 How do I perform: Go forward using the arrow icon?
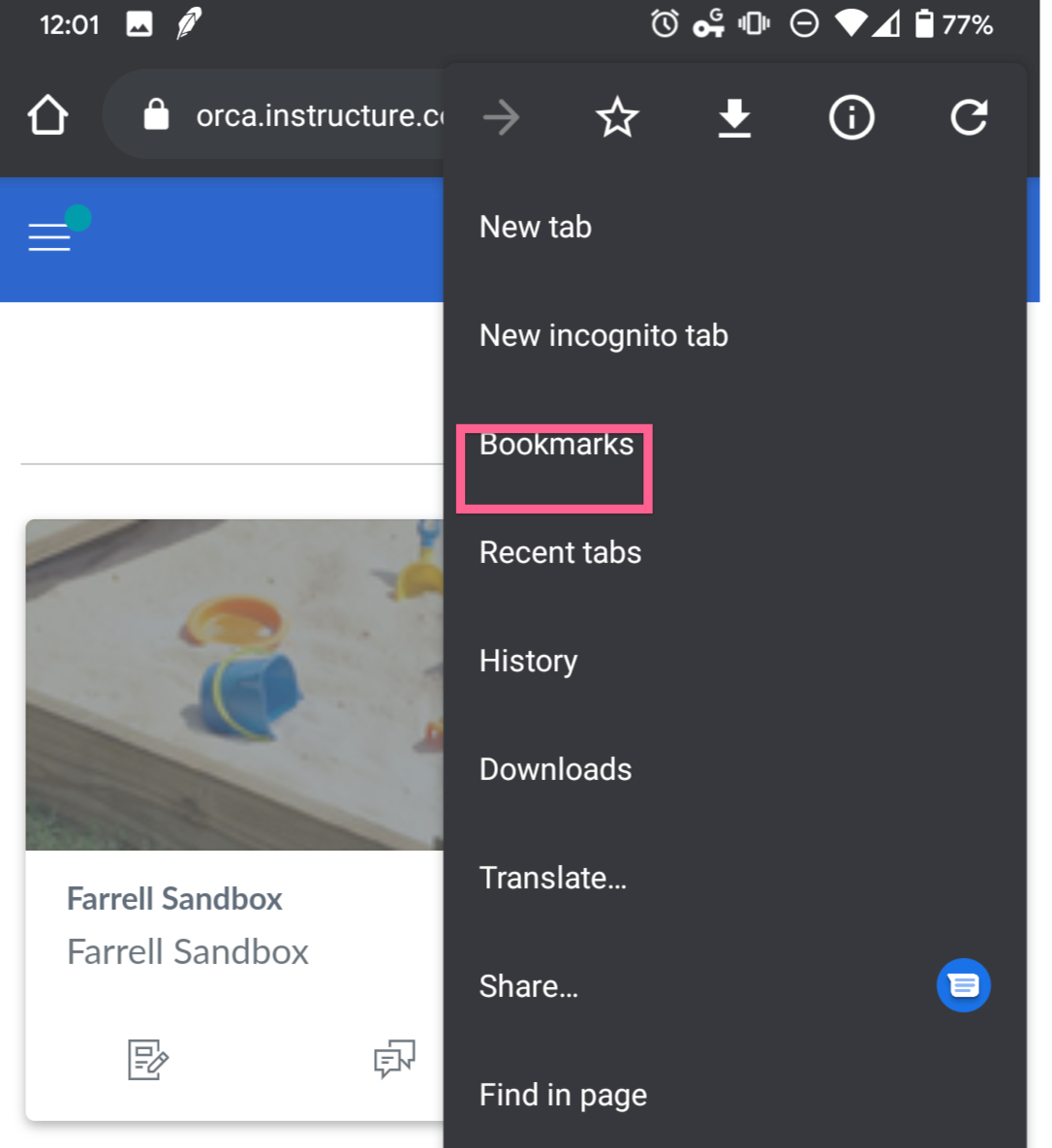[502, 117]
